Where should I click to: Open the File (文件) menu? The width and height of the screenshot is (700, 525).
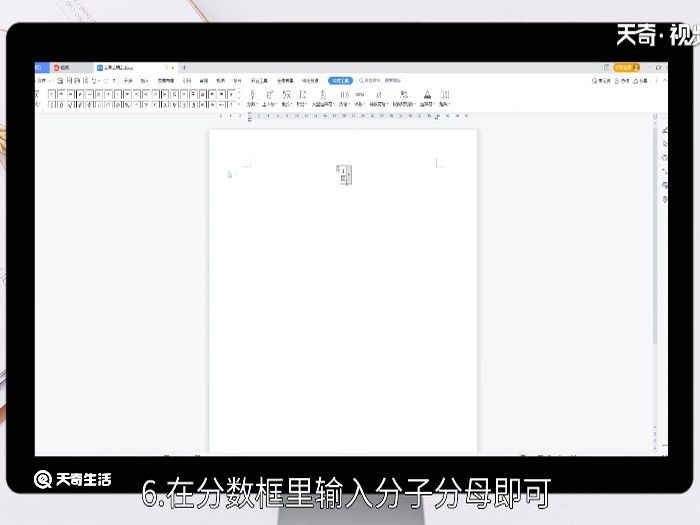(42, 81)
